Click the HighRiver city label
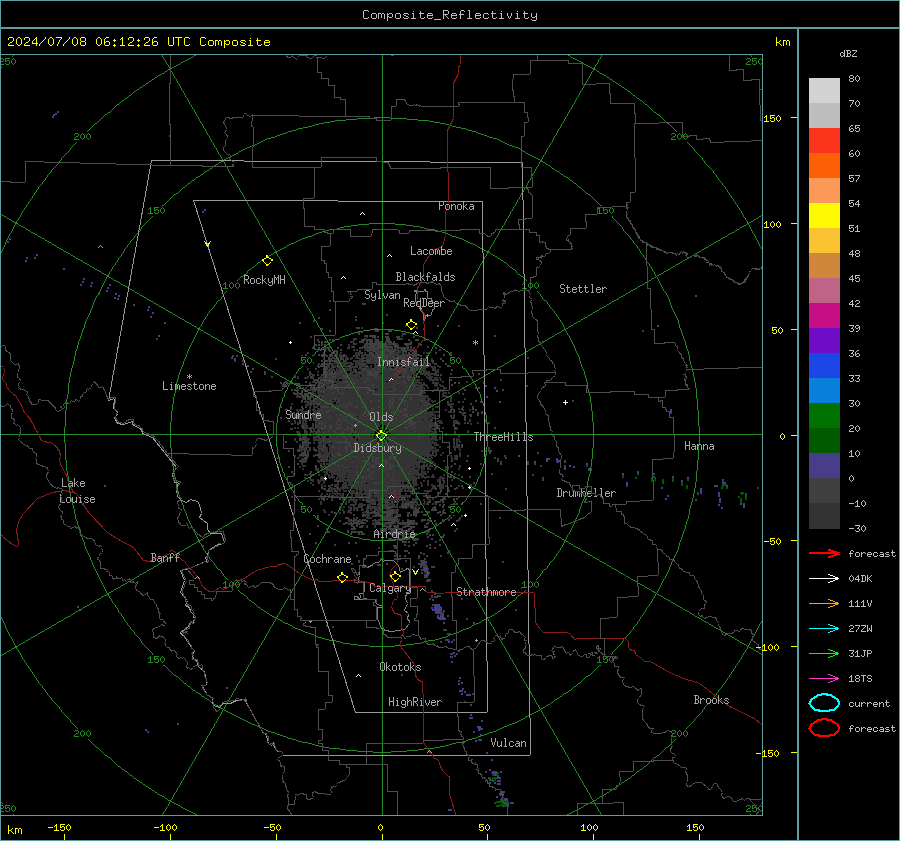The image size is (900, 841). point(415,702)
